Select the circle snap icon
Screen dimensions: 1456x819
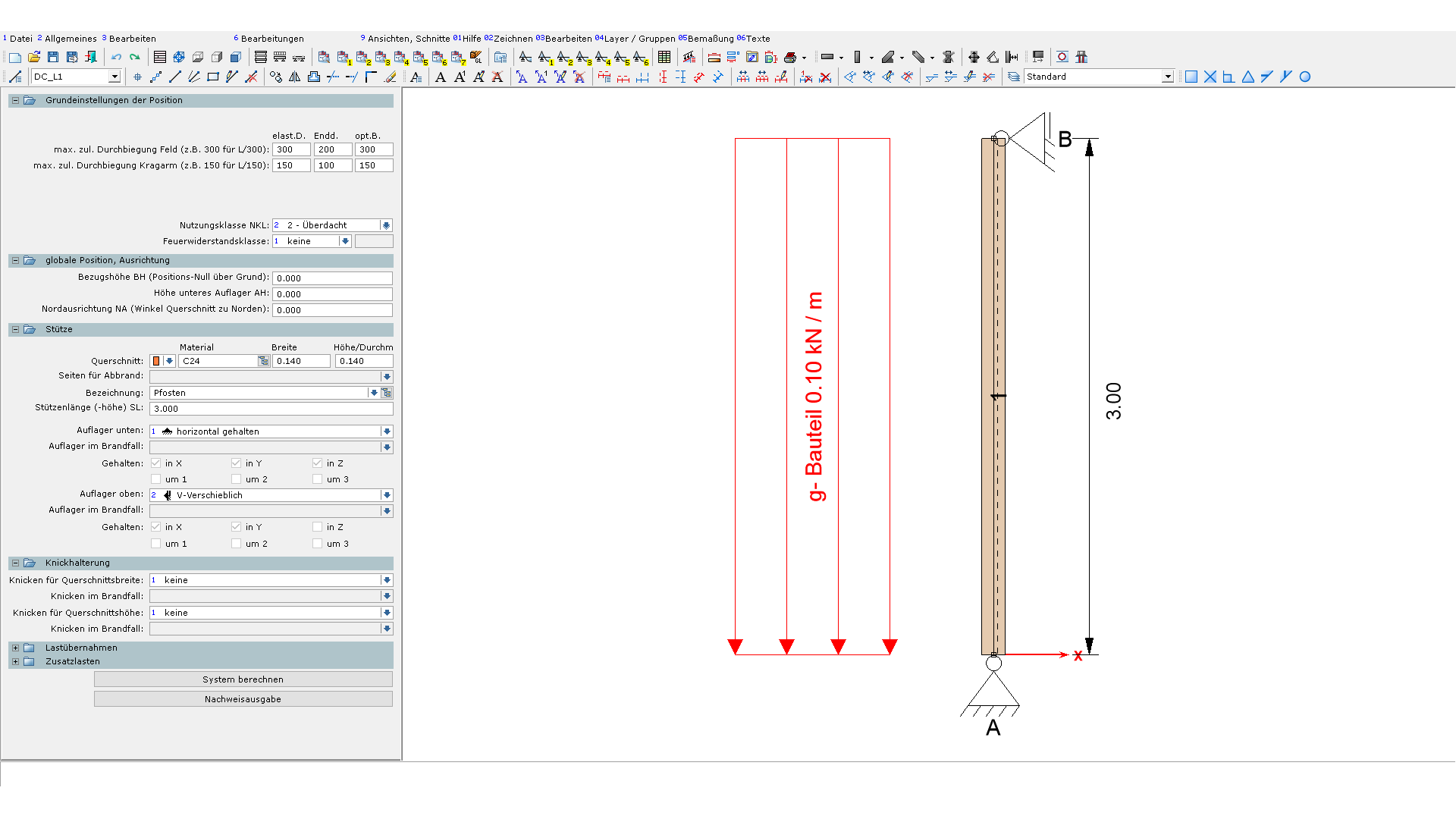pos(1305,77)
